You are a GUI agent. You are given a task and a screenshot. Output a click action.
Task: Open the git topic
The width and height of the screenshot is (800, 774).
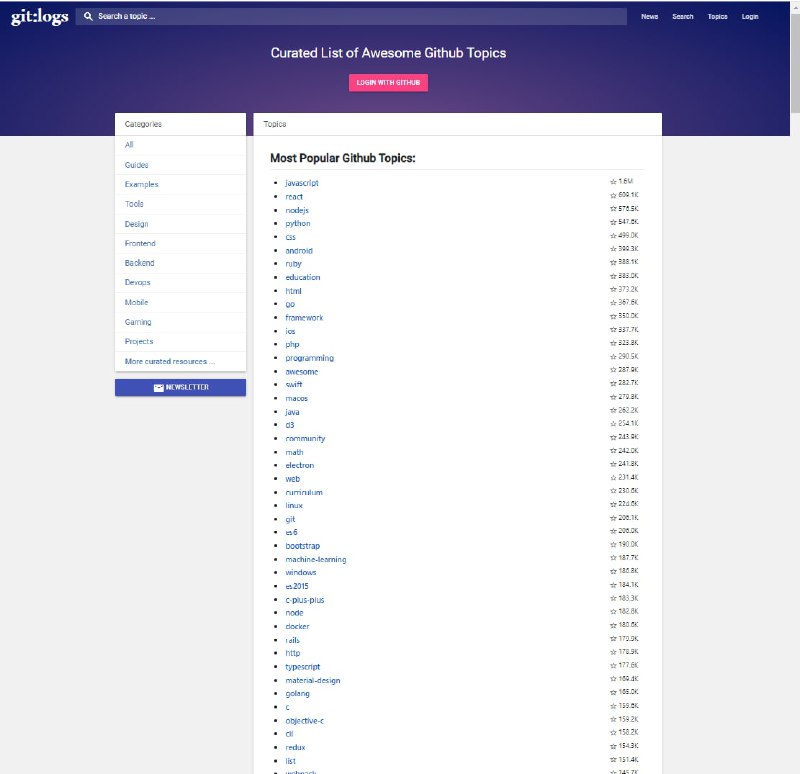(290, 519)
